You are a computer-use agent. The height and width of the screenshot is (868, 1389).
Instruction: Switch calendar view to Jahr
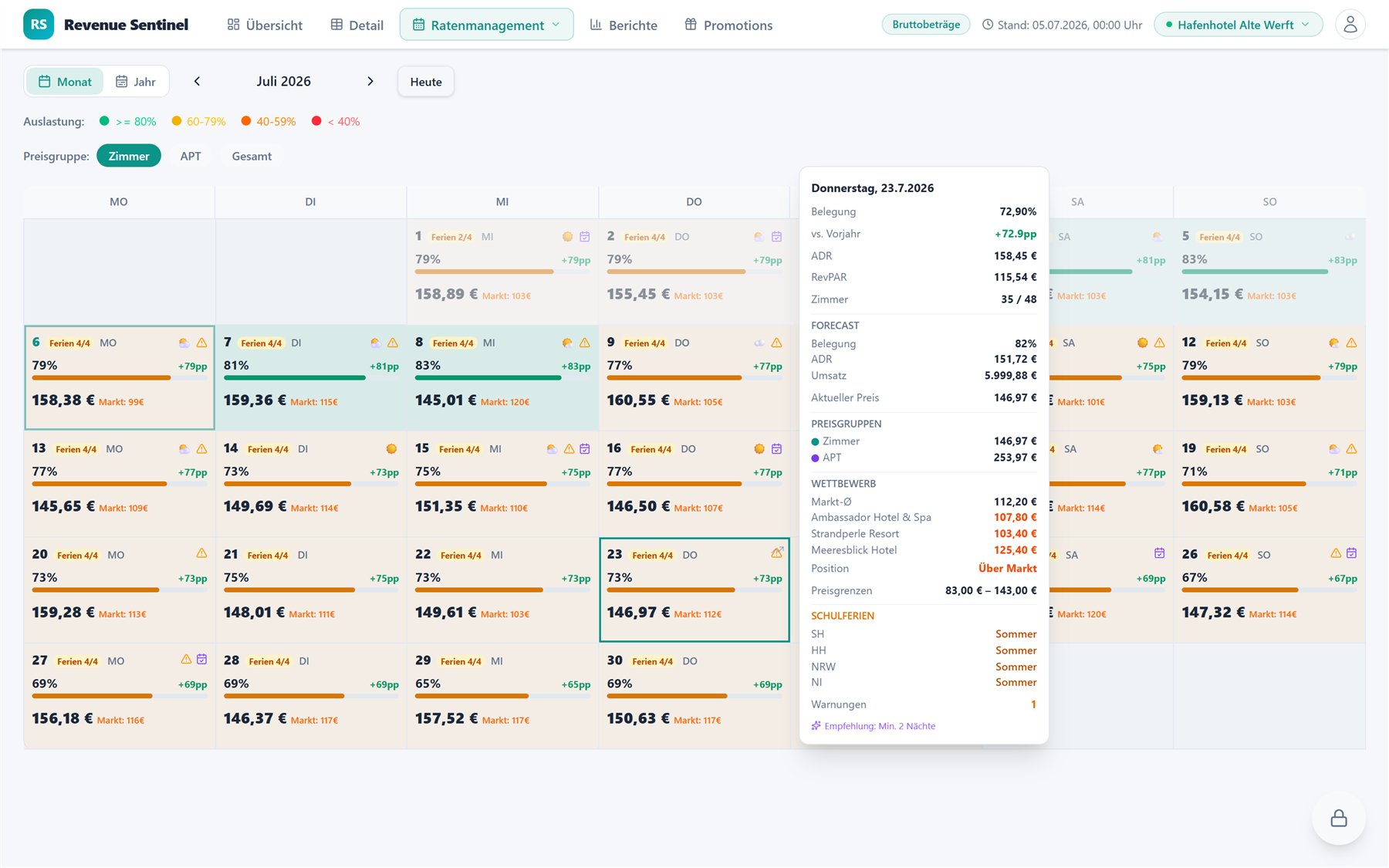(x=136, y=82)
